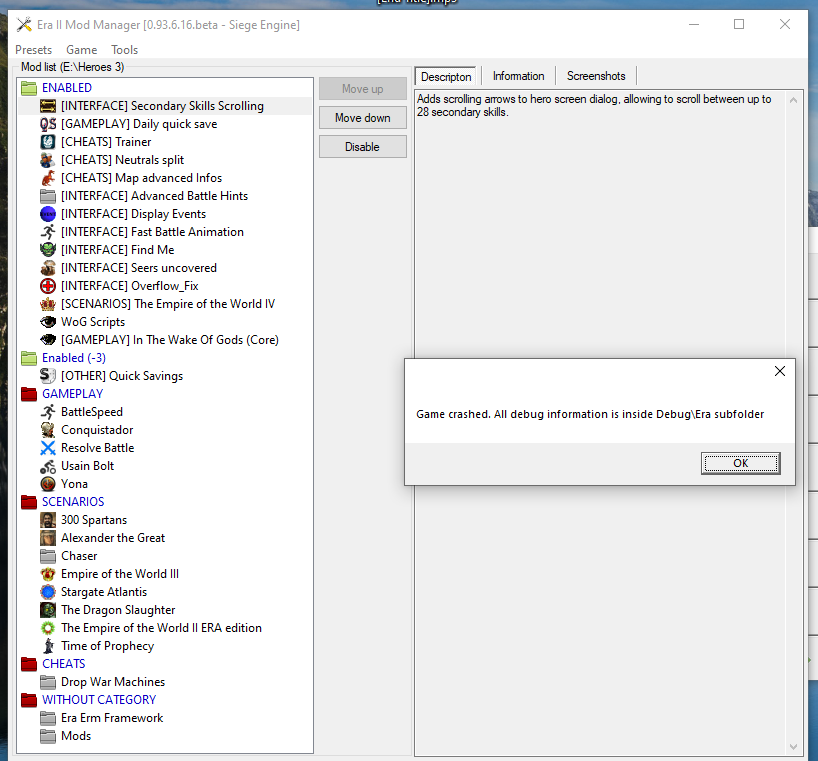Click the Empire of the World II ERA icon

47,628
